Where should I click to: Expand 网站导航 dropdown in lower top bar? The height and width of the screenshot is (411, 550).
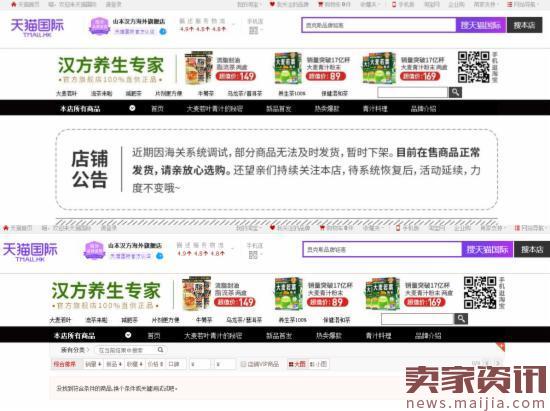tap(530, 228)
